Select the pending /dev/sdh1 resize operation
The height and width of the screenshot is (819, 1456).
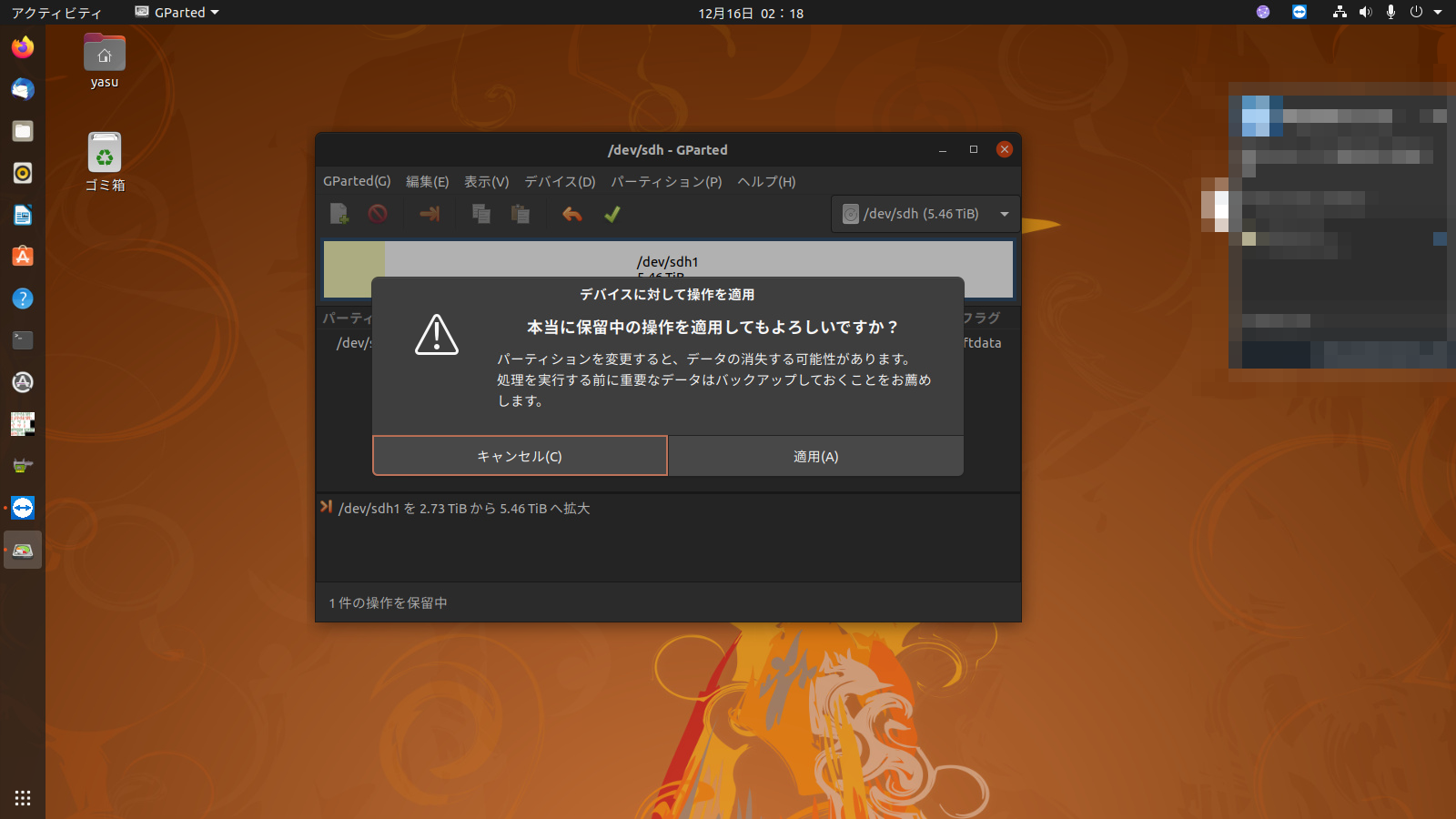pyautogui.click(x=463, y=509)
